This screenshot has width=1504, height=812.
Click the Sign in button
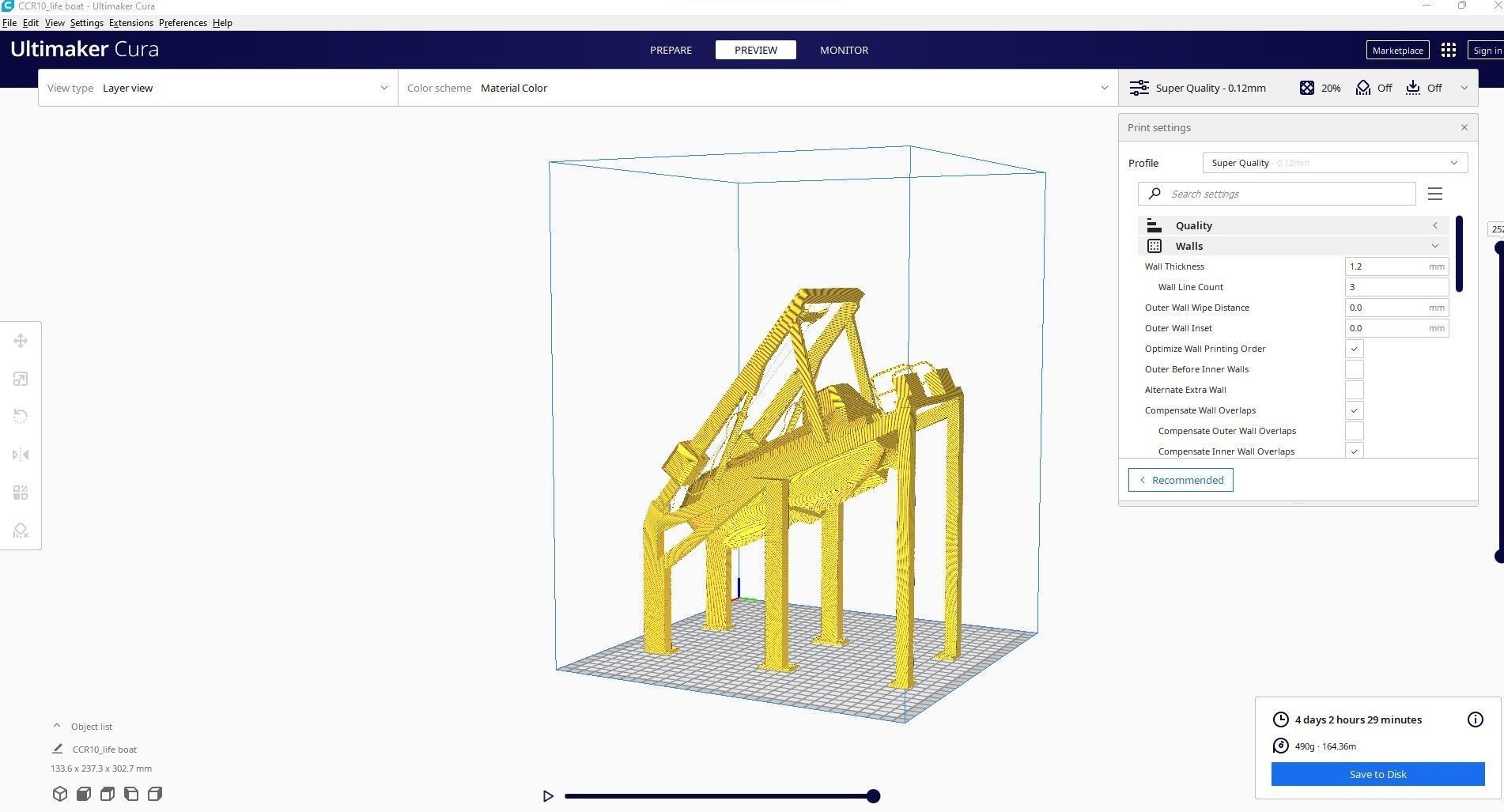[1487, 50]
